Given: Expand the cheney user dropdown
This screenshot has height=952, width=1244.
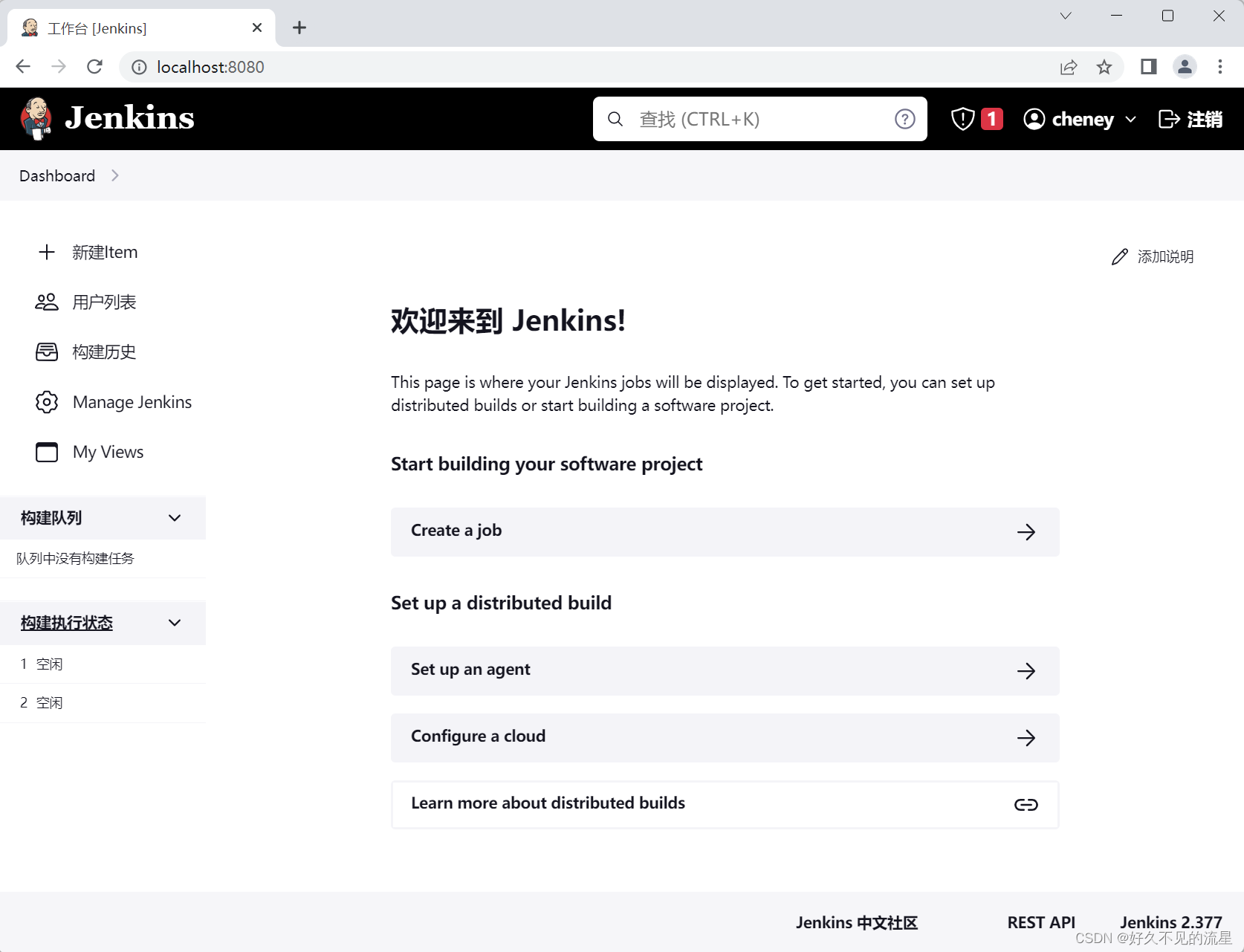Looking at the screenshot, I should click(x=1131, y=119).
